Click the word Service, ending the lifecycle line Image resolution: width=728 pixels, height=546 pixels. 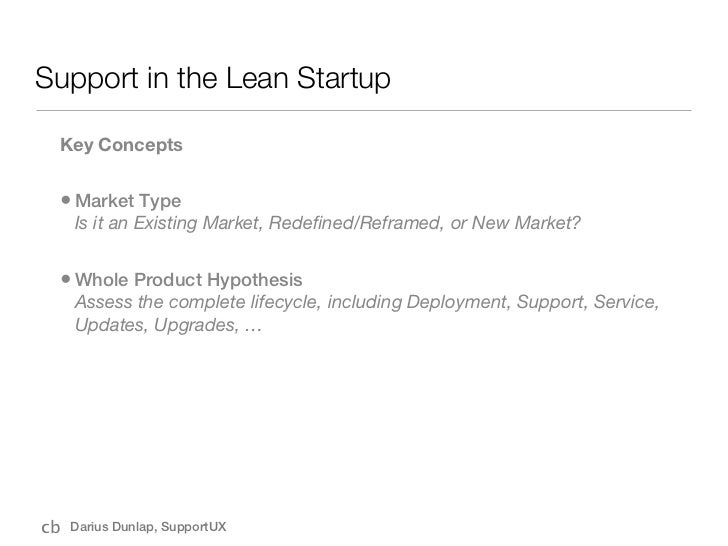628,302
